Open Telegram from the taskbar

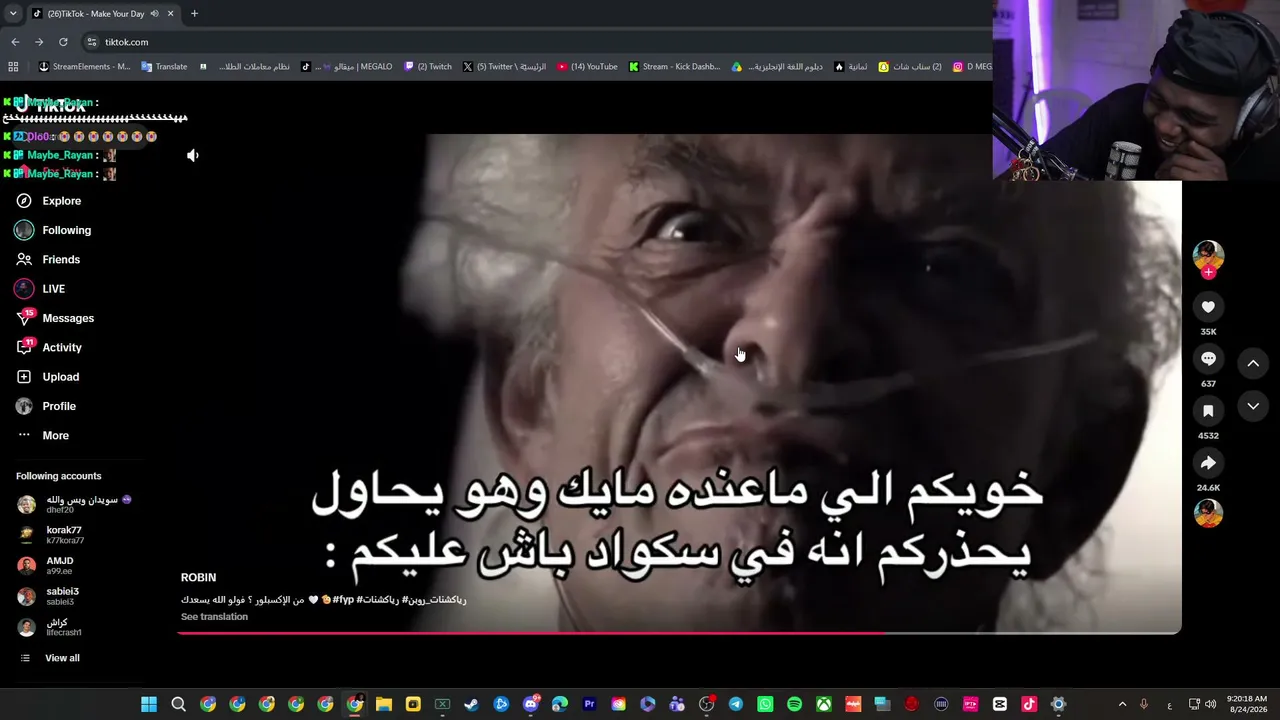click(x=736, y=704)
